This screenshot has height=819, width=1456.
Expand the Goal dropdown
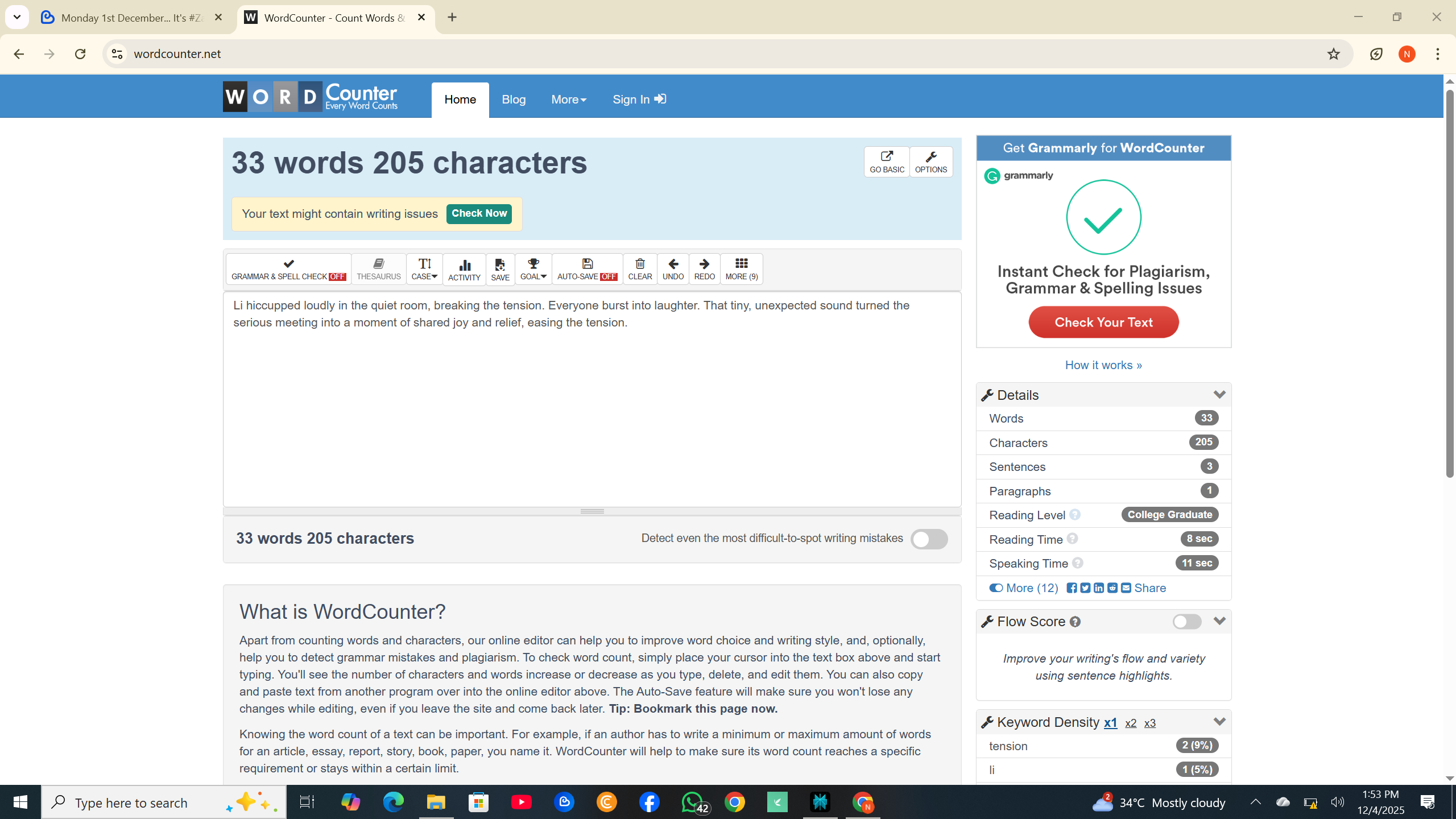click(533, 269)
